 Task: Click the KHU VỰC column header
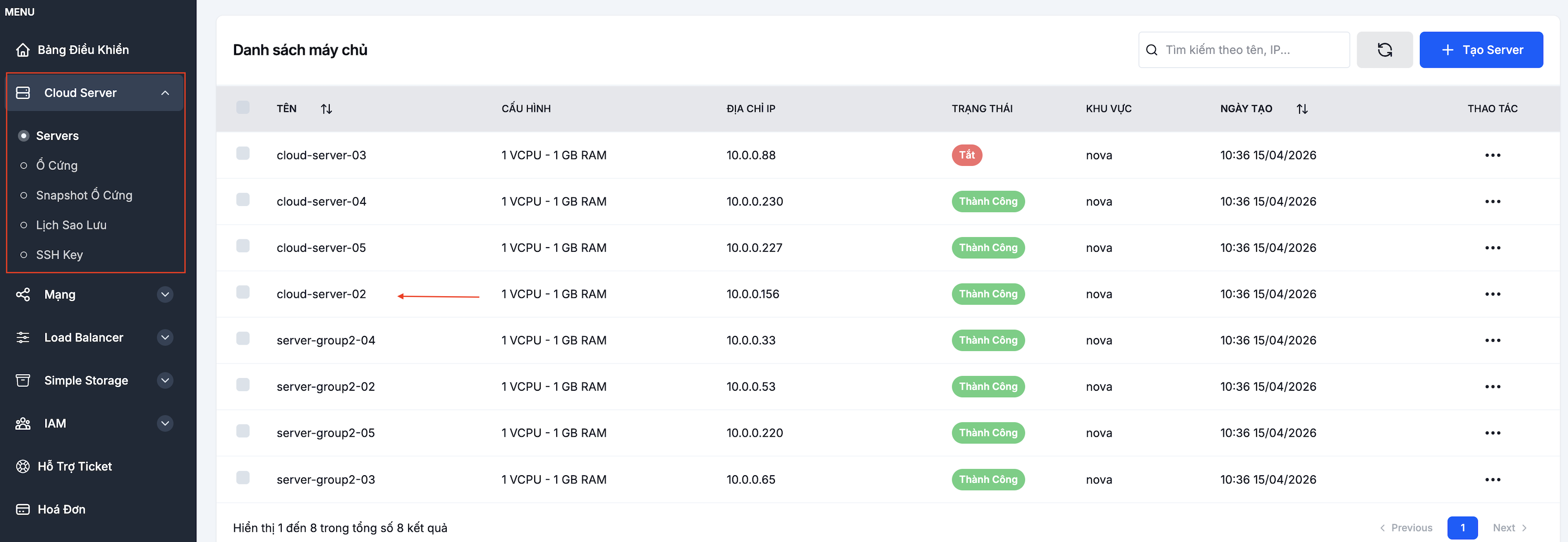(1108, 109)
